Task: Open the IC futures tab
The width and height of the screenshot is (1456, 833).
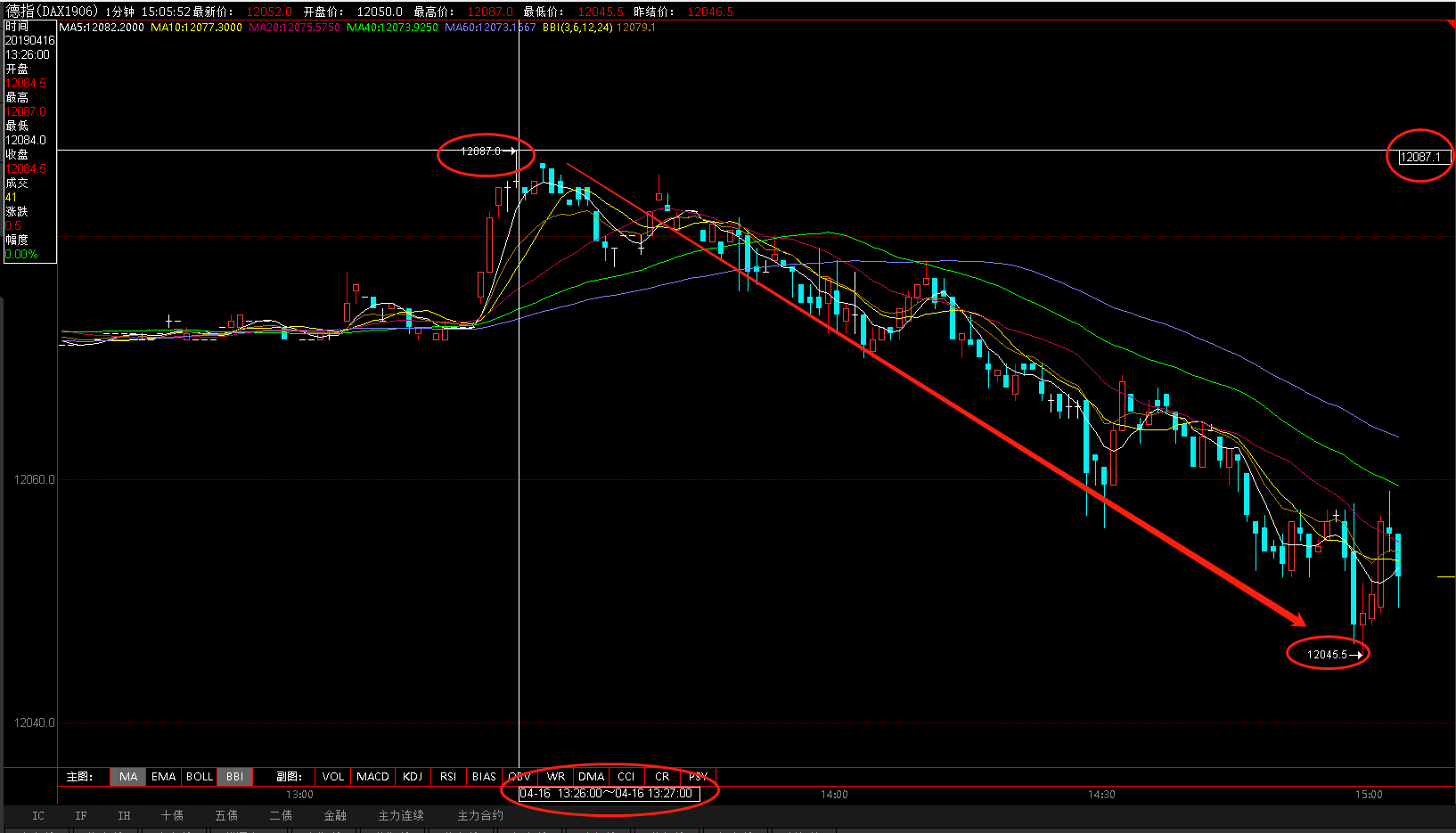Action: [x=38, y=816]
